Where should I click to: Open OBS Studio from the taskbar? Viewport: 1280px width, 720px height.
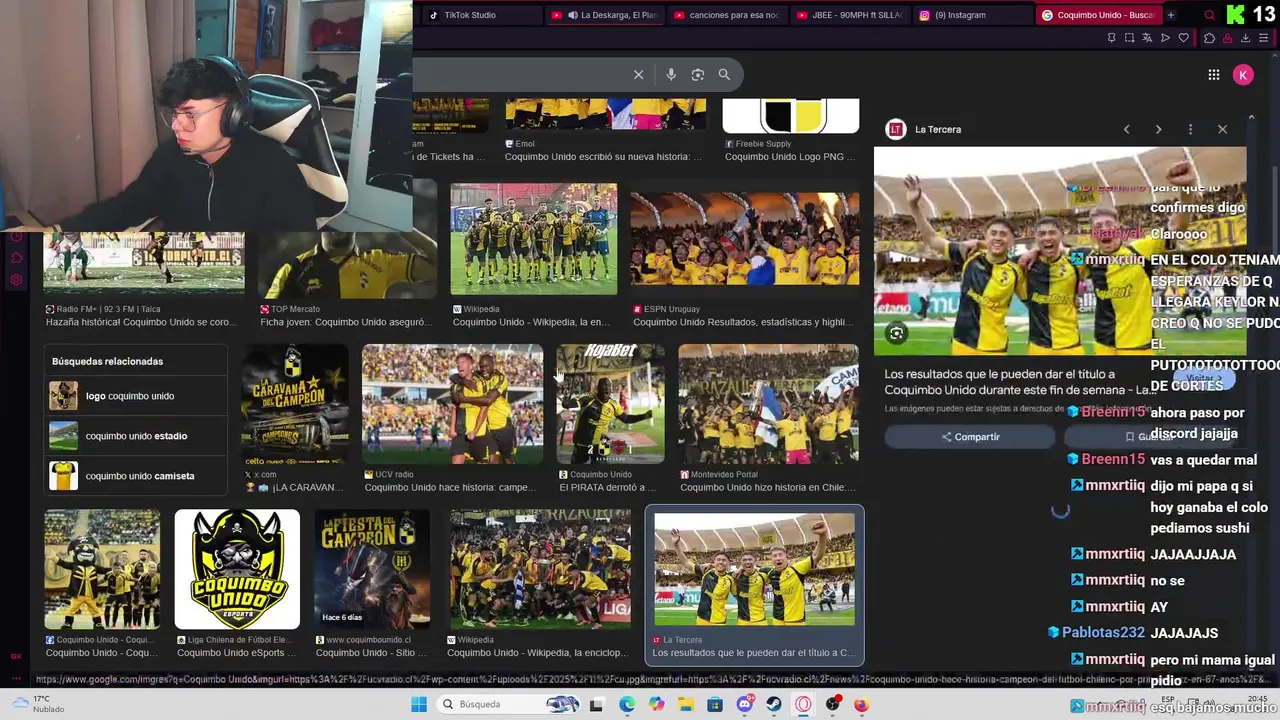coord(833,704)
